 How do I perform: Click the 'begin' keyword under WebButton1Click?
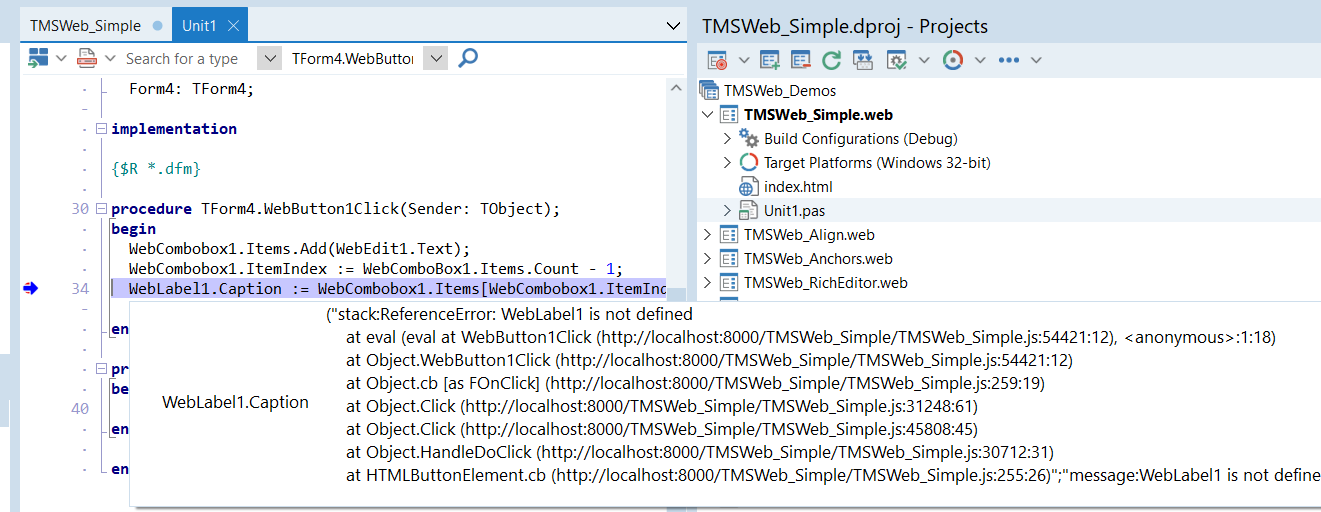(133, 229)
